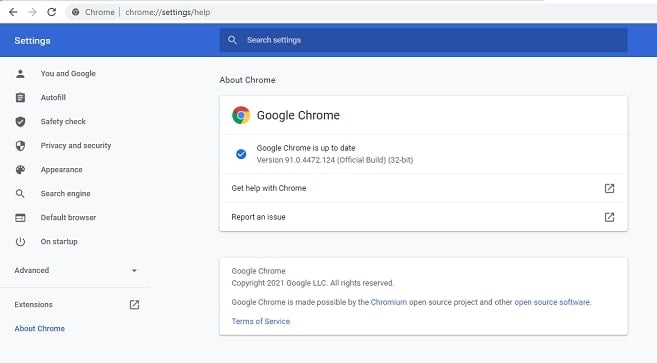657x363 pixels.
Task: Click the Google Chrome is up to date text
Action: point(306,148)
